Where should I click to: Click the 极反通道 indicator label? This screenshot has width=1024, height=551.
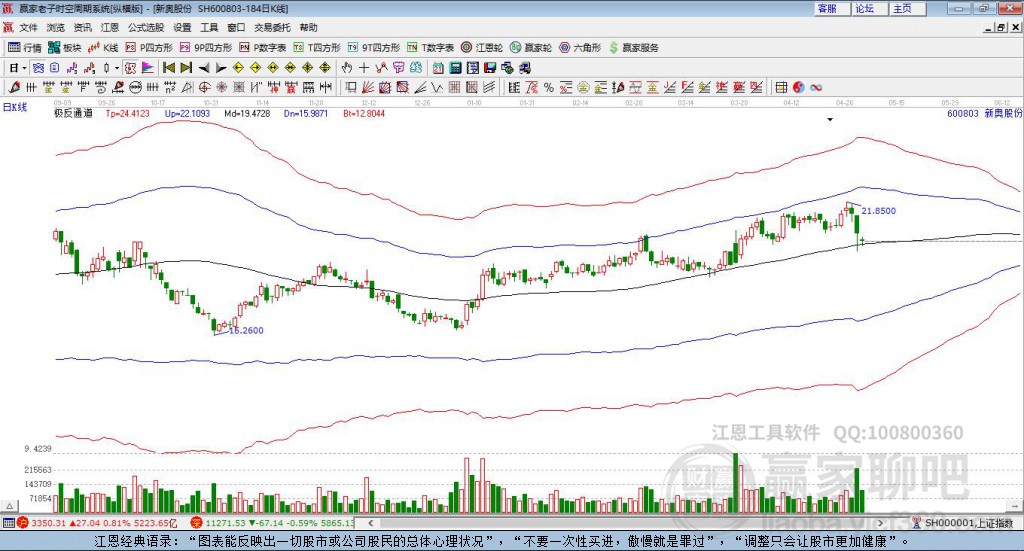(x=72, y=113)
